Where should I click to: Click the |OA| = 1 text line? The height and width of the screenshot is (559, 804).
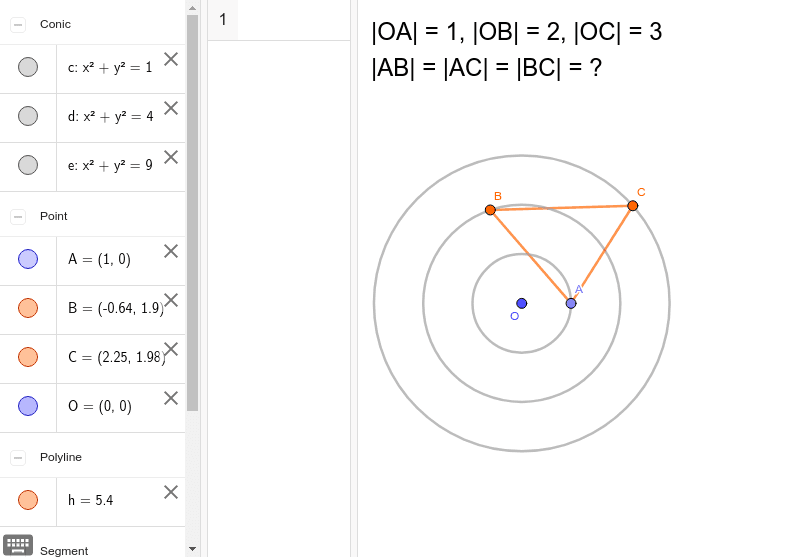point(517,31)
